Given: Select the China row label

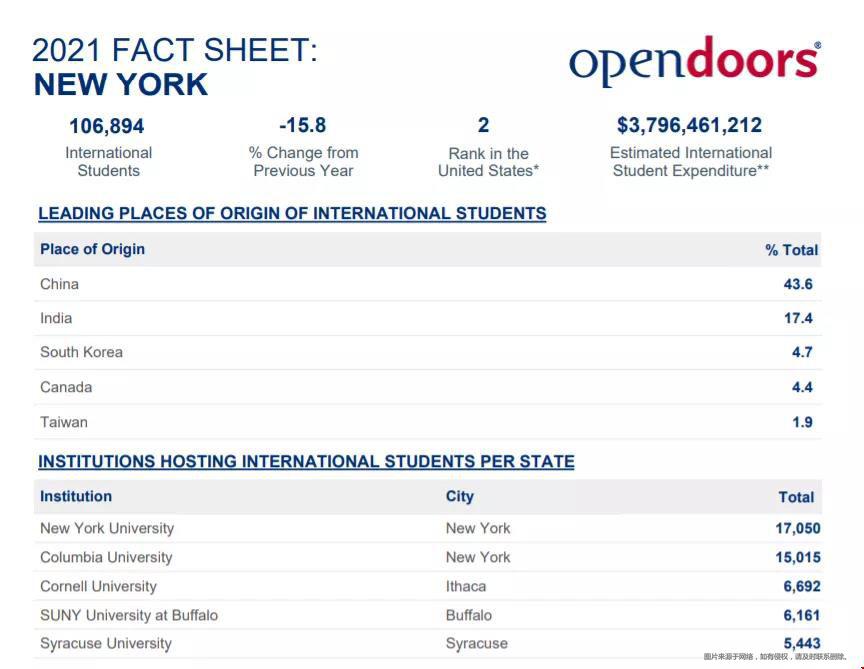Looking at the screenshot, I should [60, 284].
